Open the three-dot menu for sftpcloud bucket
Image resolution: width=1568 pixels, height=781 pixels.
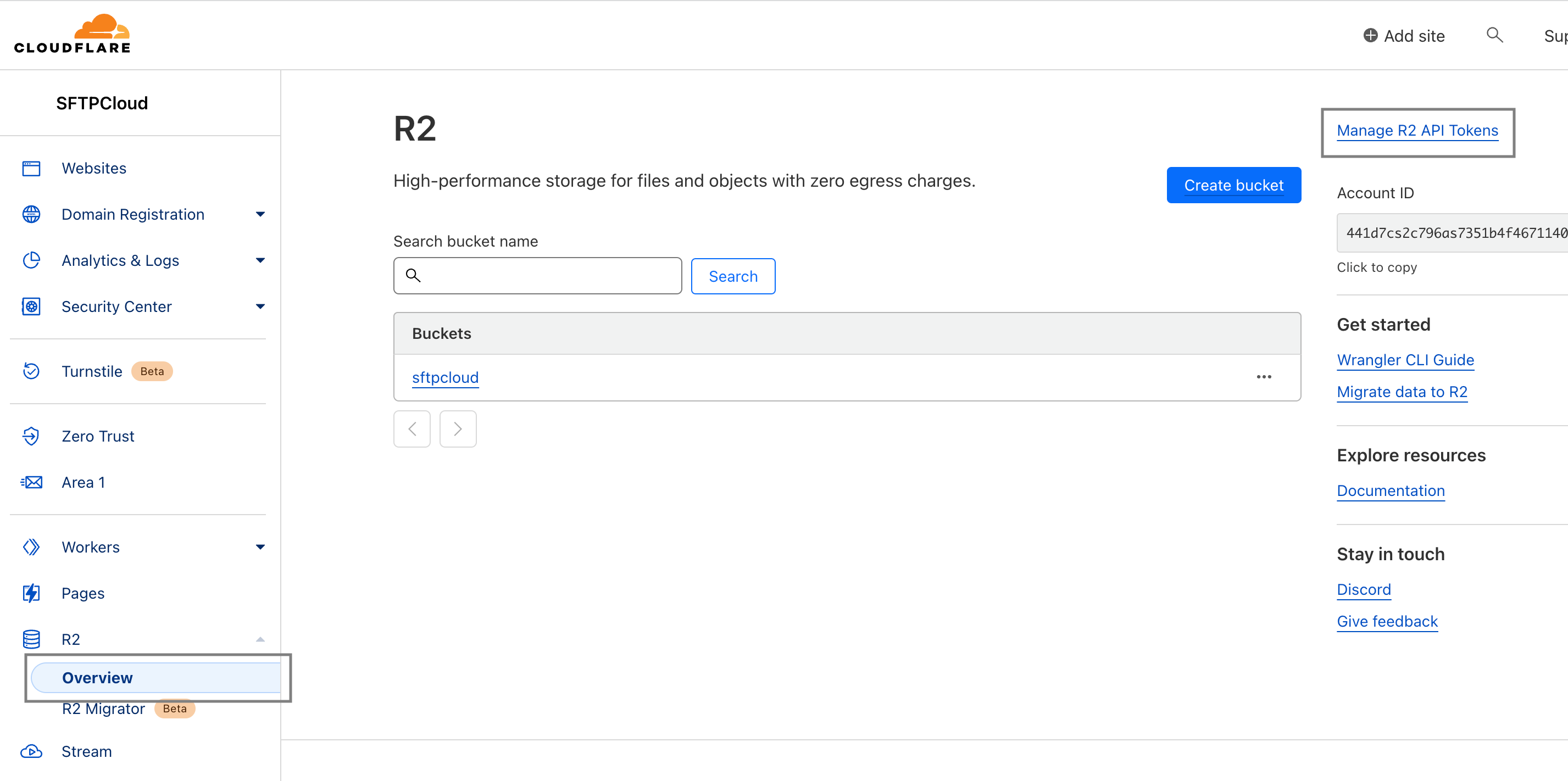[1264, 377]
